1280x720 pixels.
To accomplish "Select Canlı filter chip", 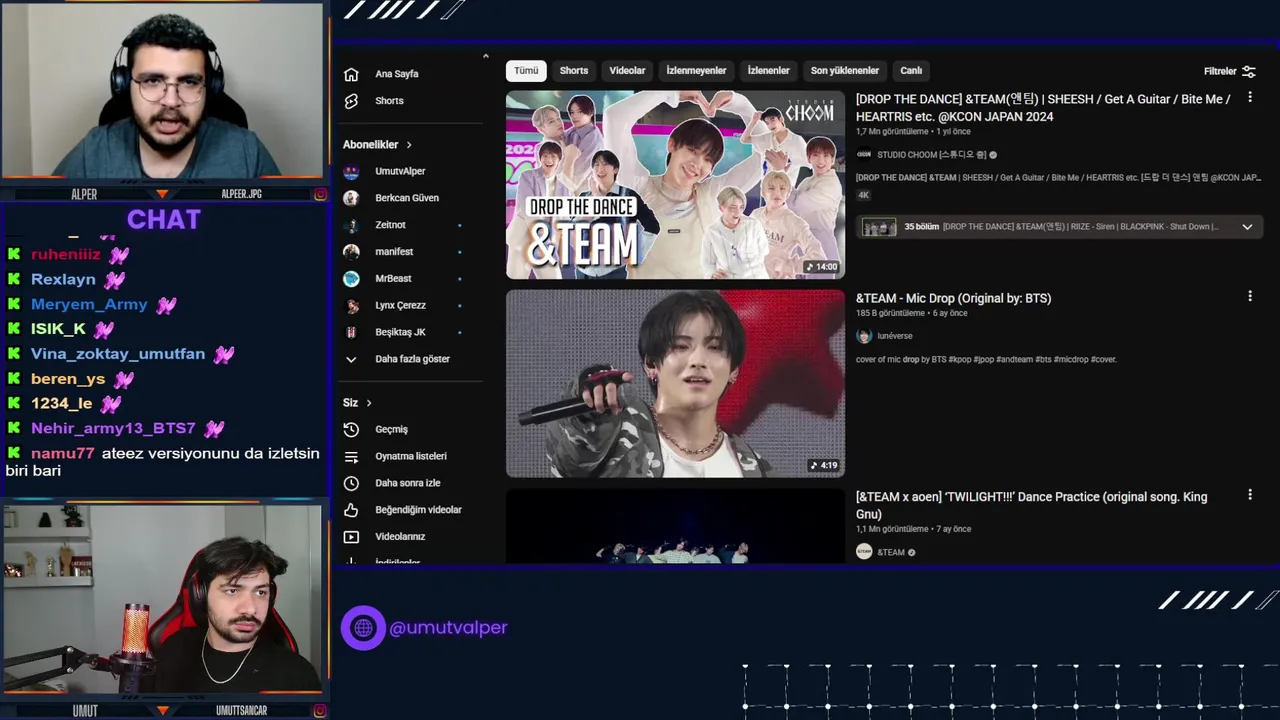I will point(911,71).
